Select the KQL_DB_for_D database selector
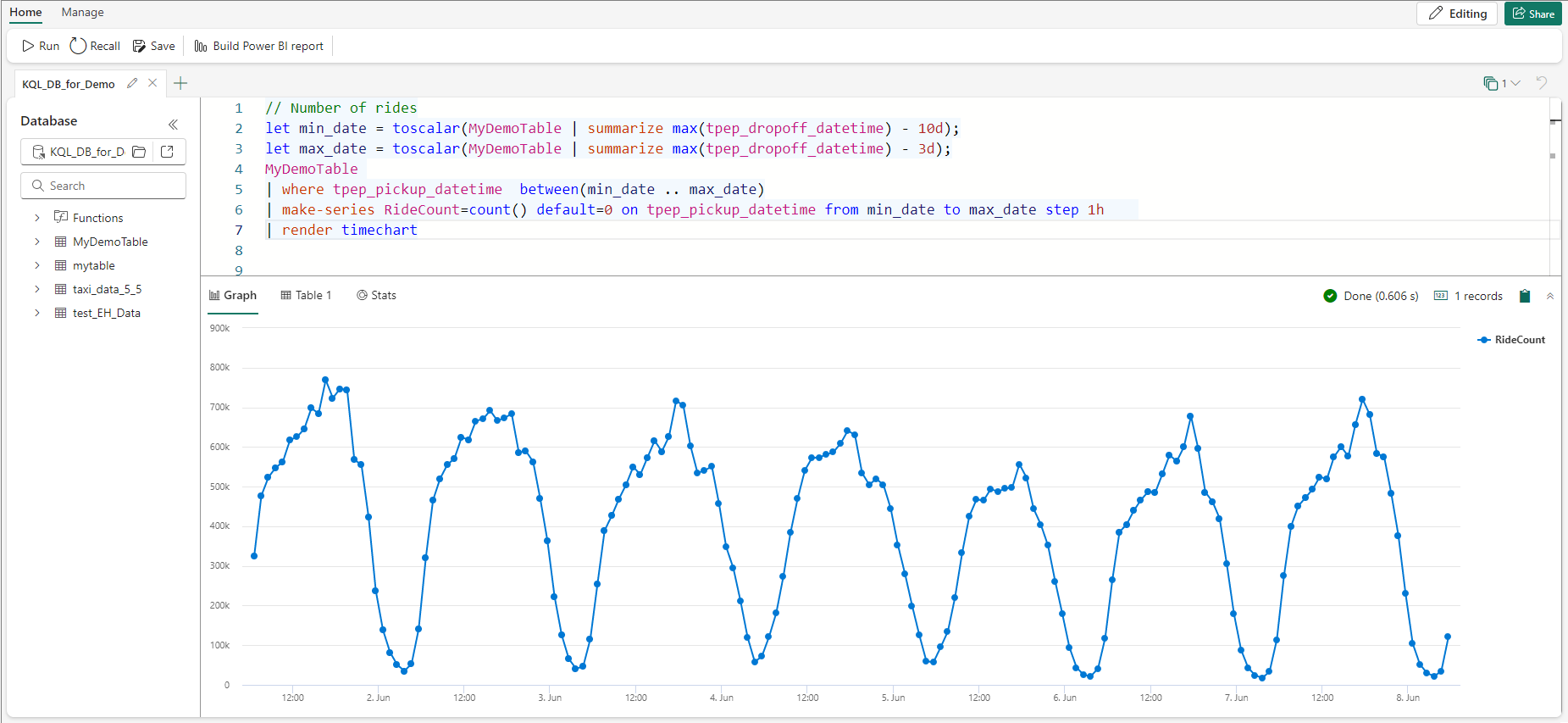The height and width of the screenshot is (723, 1568). [78, 152]
